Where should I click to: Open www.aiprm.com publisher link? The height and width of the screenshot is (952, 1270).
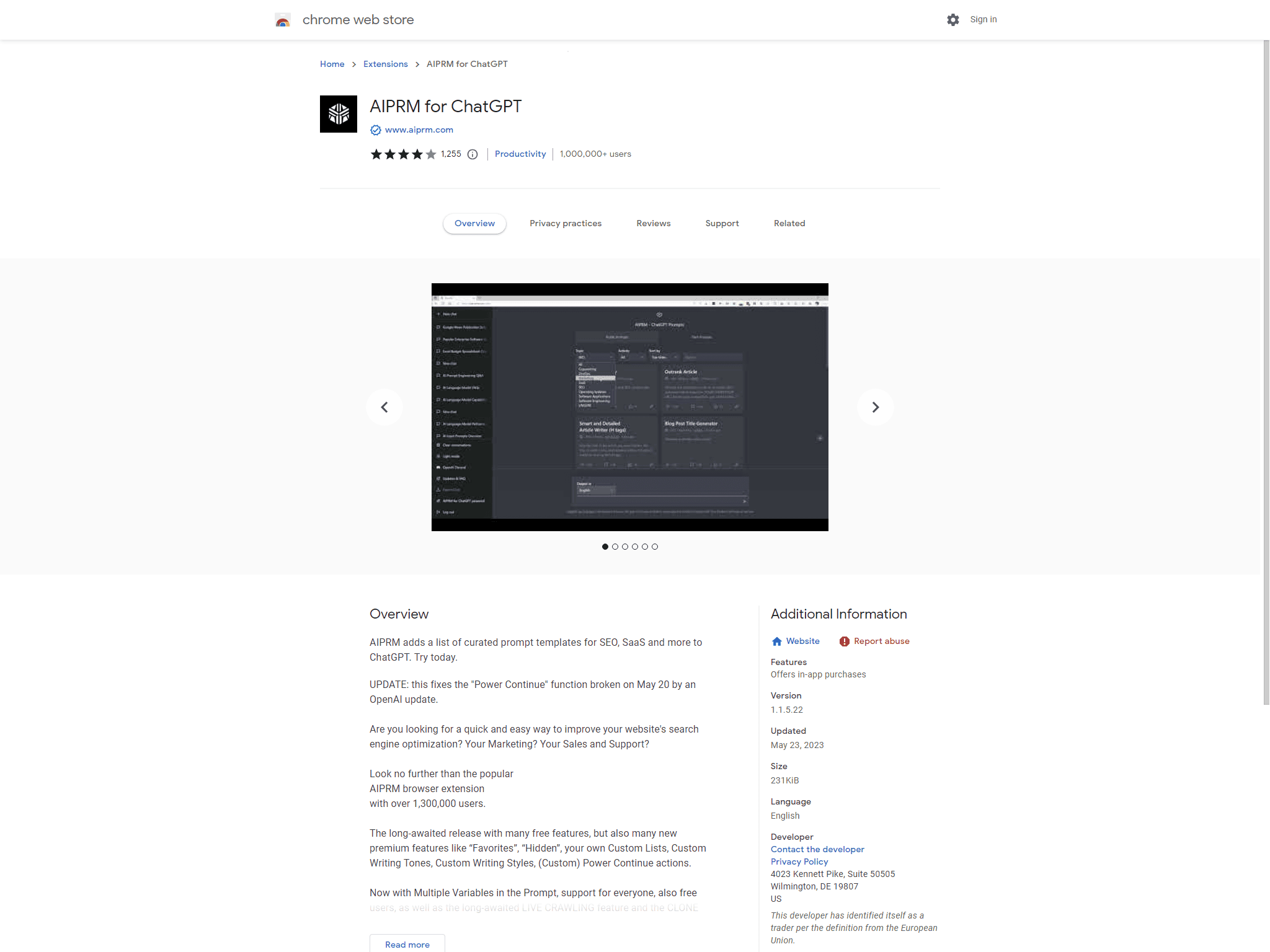[x=419, y=130]
